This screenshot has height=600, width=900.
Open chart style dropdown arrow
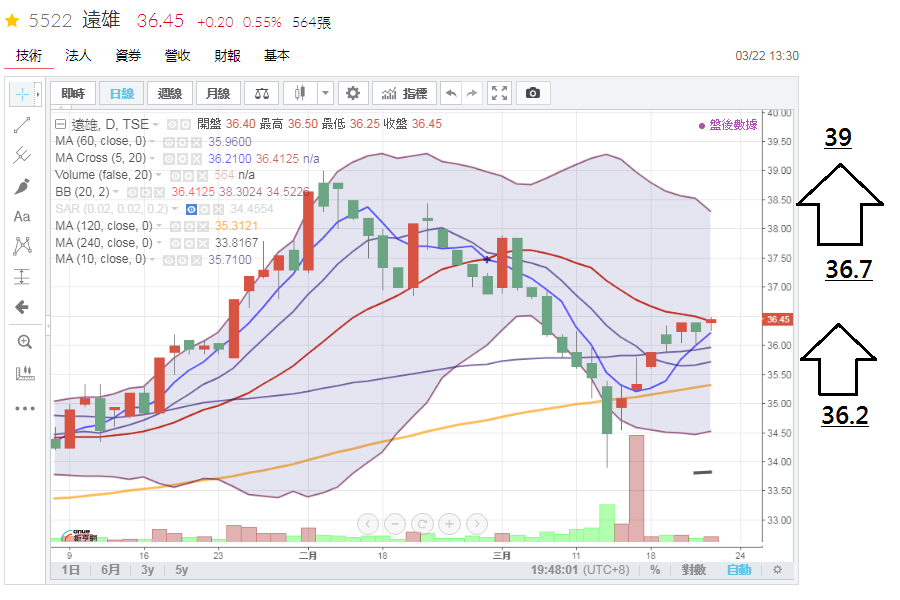pos(325,94)
